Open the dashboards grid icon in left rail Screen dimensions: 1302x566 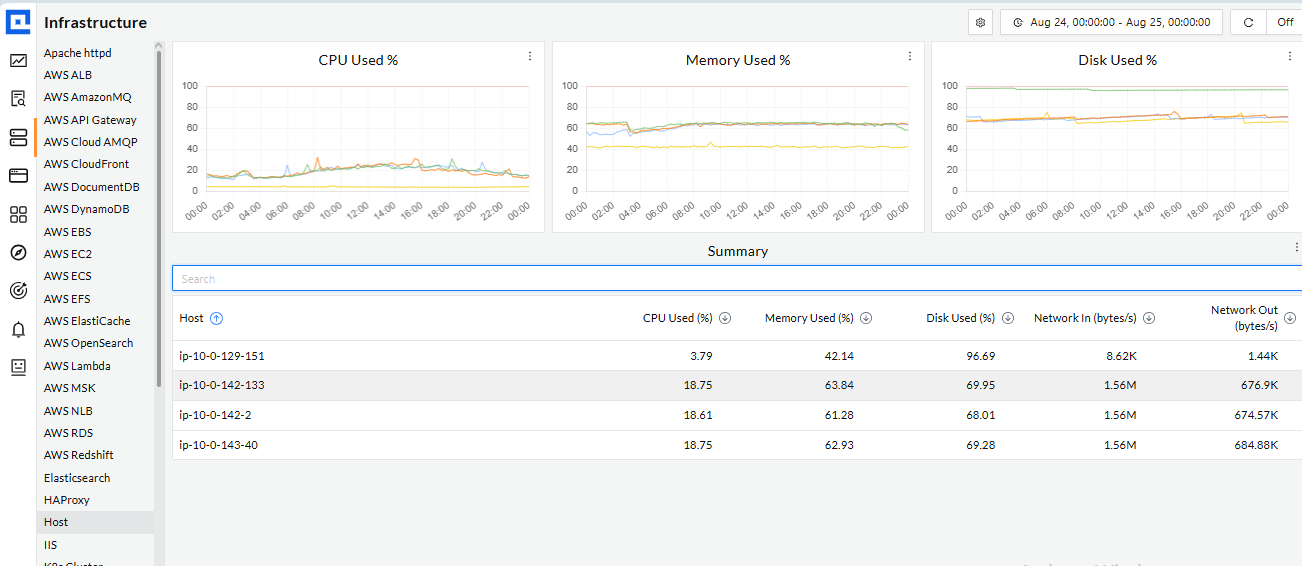[18, 214]
